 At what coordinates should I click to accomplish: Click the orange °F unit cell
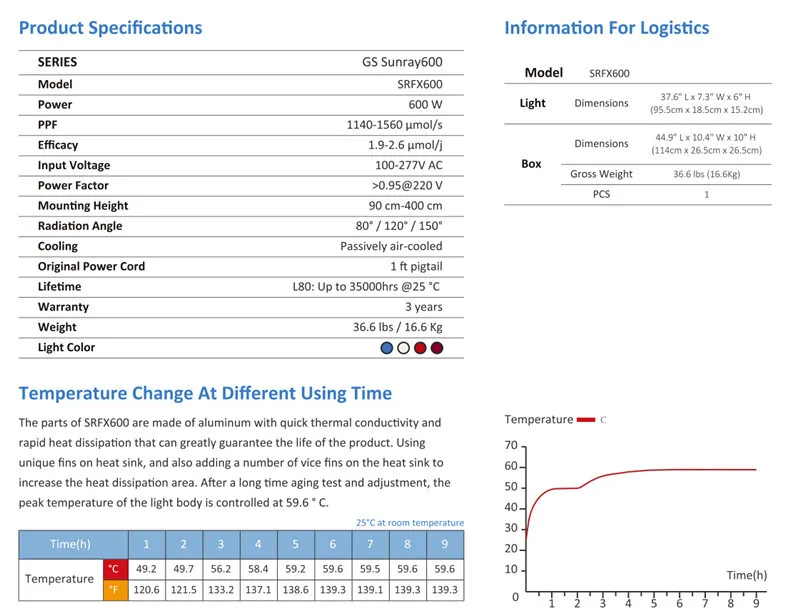pyautogui.click(x=113, y=590)
